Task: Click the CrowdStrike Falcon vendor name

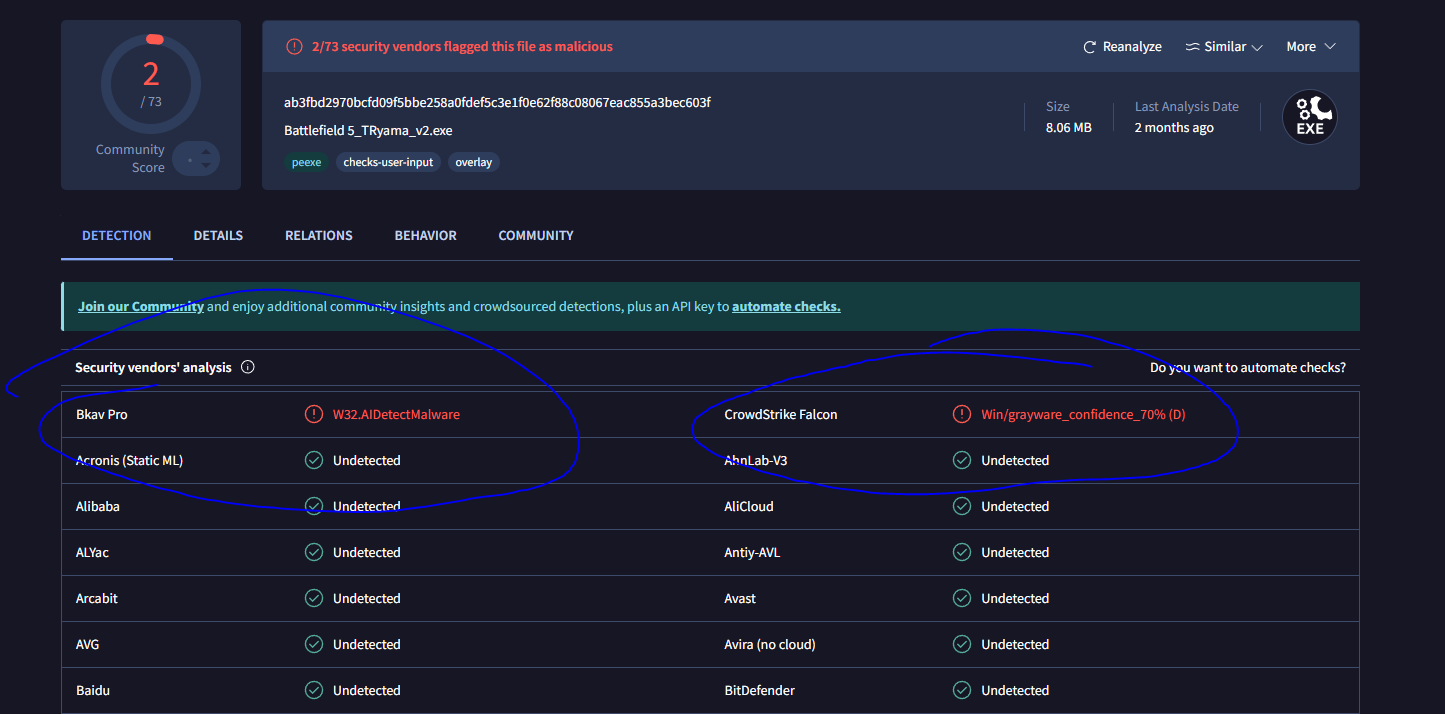Action: (x=781, y=414)
